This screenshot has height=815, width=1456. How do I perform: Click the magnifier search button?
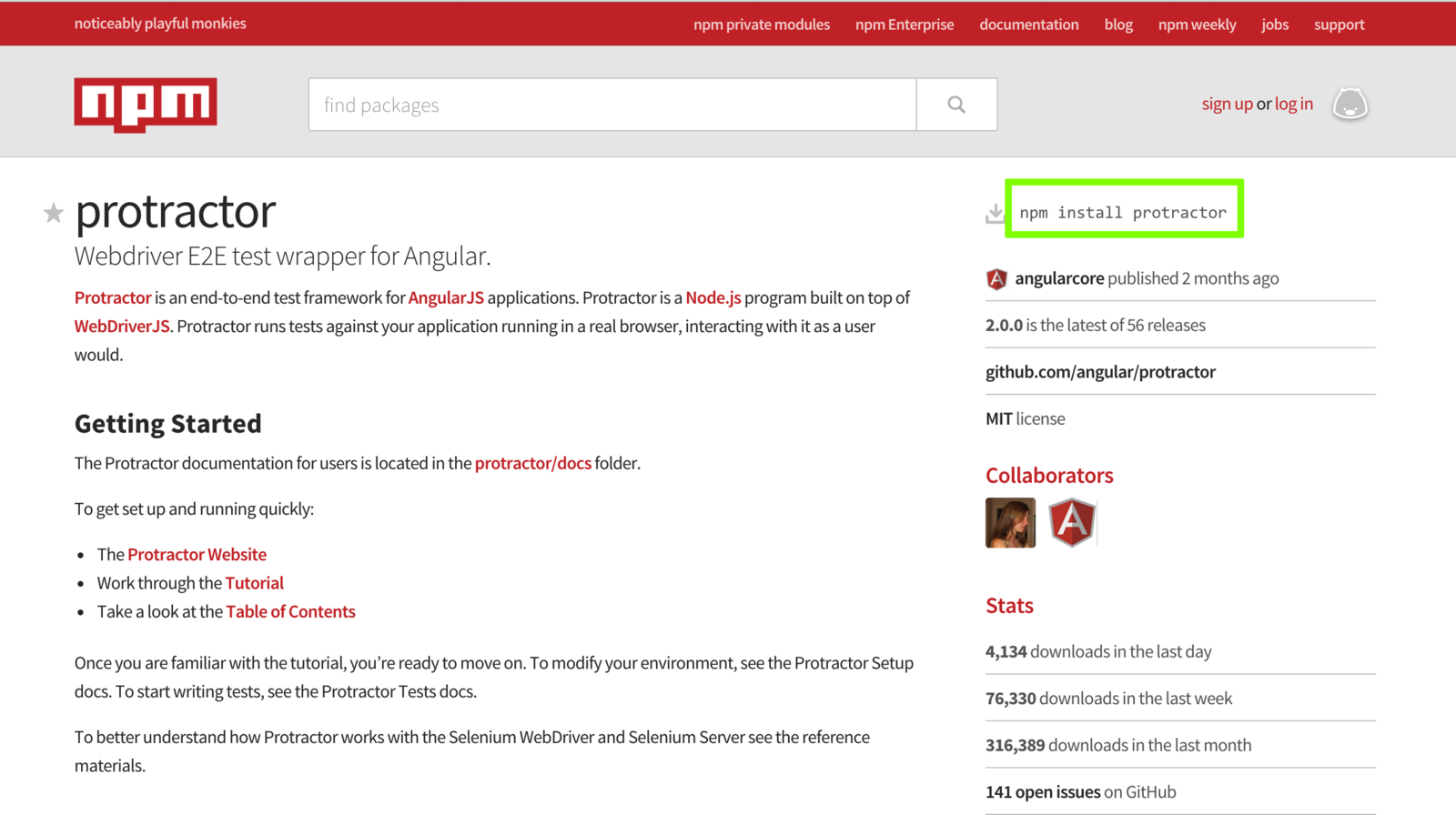click(x=956, y=105)
